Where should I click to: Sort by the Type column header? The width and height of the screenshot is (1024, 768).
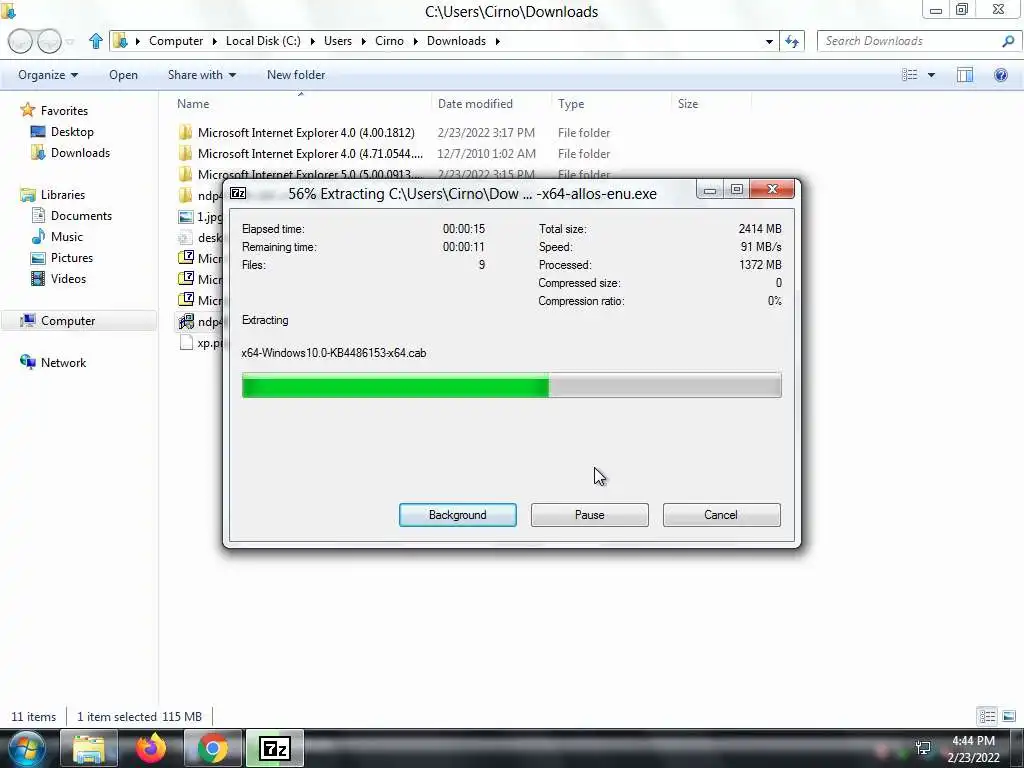click(571, 103)
